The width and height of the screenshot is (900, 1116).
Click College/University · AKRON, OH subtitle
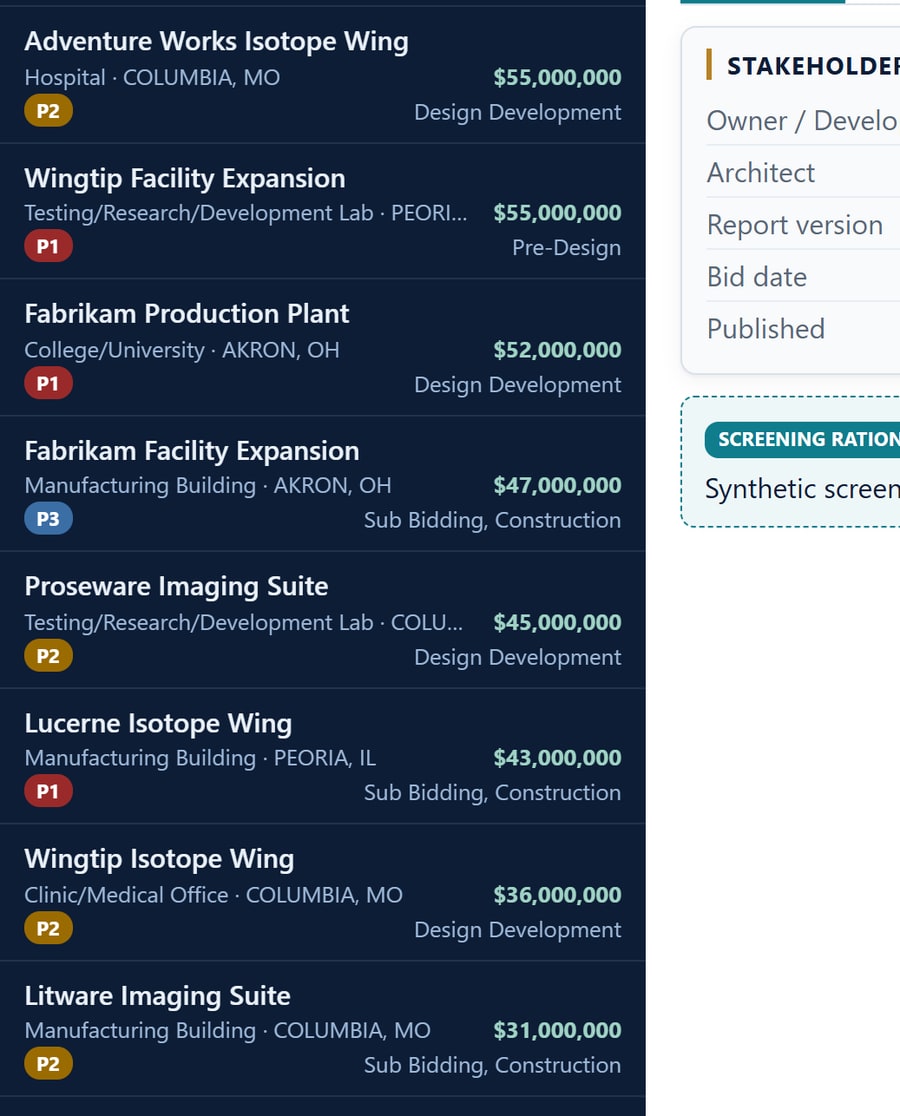(x=181, y=349)
